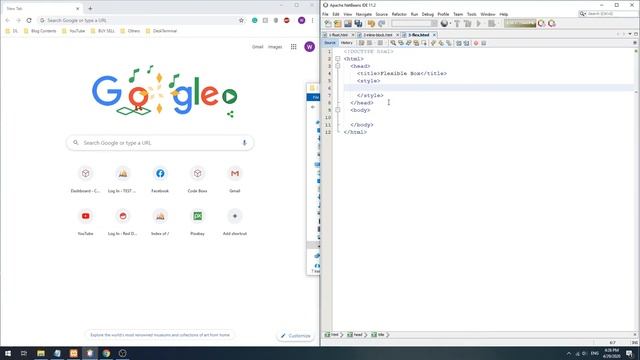Open the Facebook shortcut tile

pyautogui.click(x=160, y=179)
